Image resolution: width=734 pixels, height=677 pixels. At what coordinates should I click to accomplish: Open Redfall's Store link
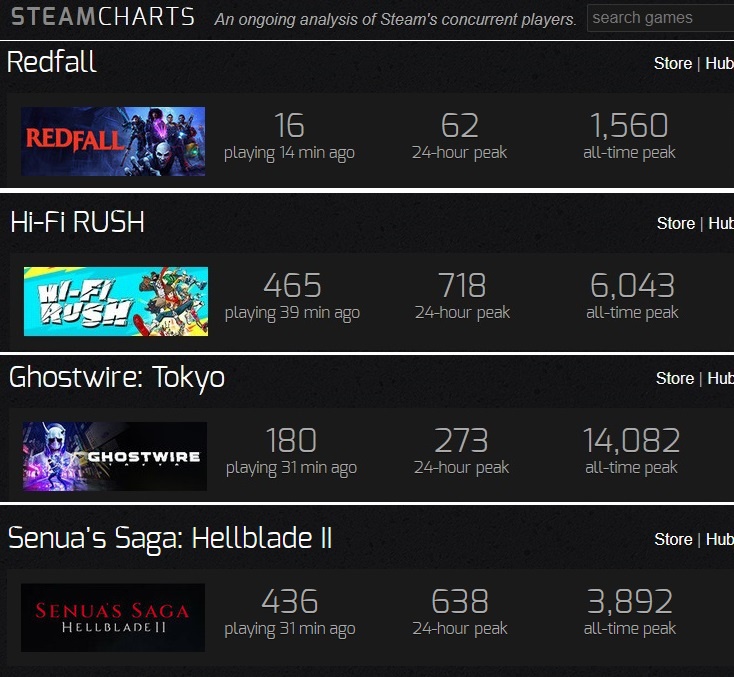(673, 63)
